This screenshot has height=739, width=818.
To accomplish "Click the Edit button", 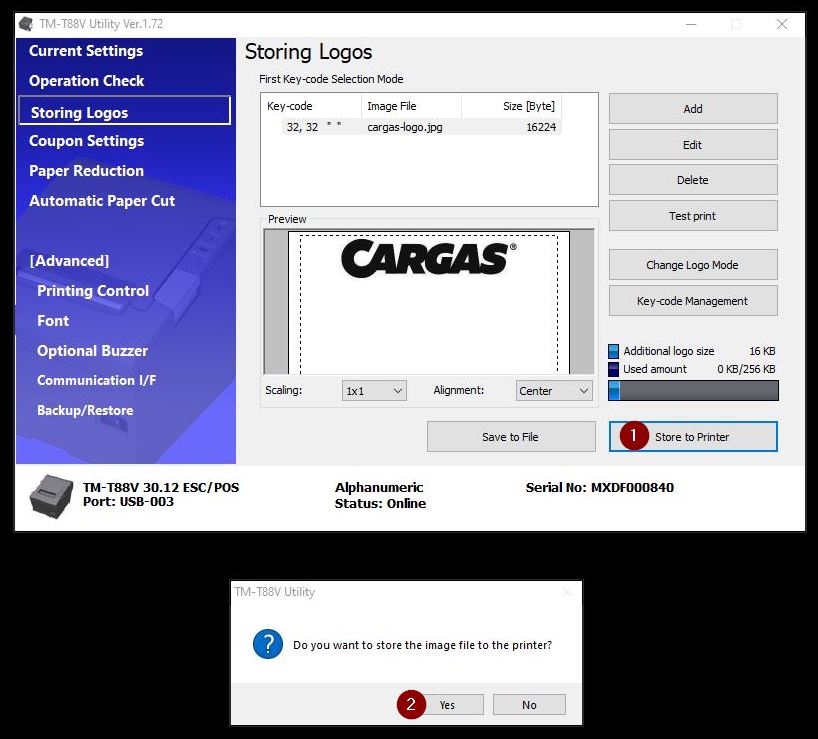I will pos(693,144).
